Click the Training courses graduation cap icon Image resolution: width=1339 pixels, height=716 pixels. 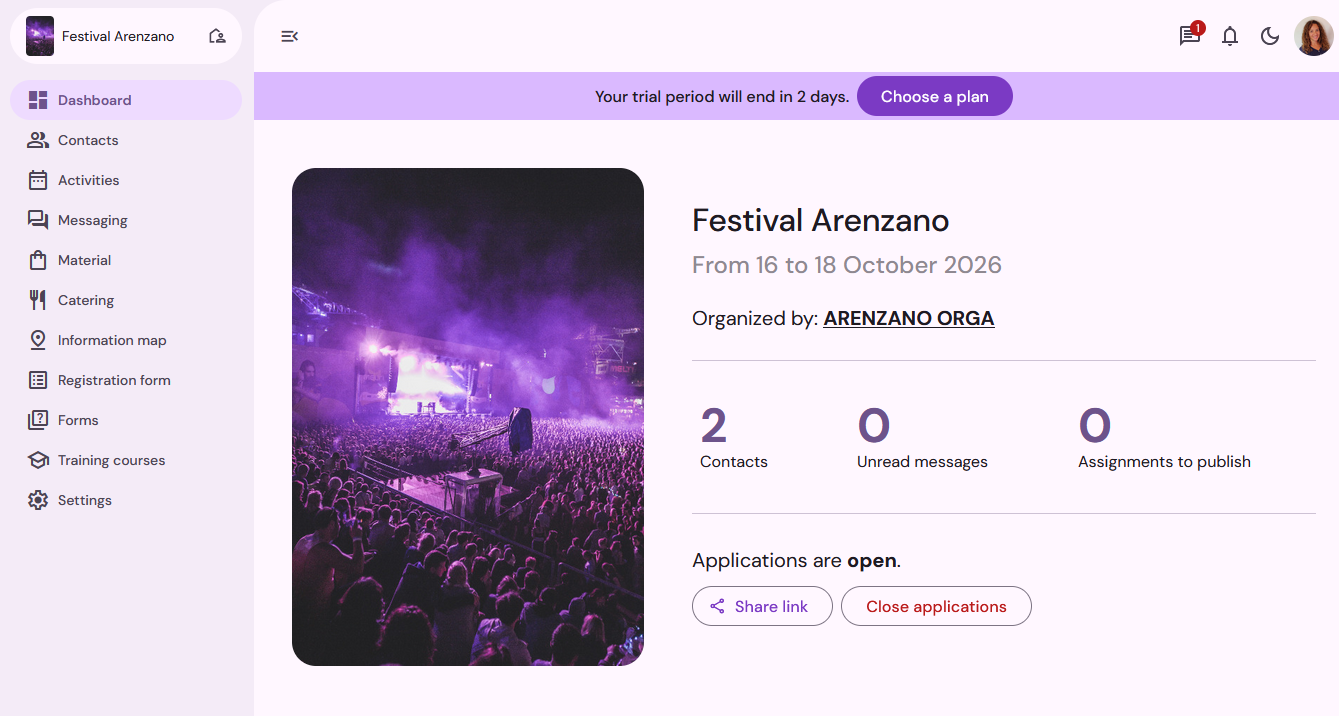(38, 460)
